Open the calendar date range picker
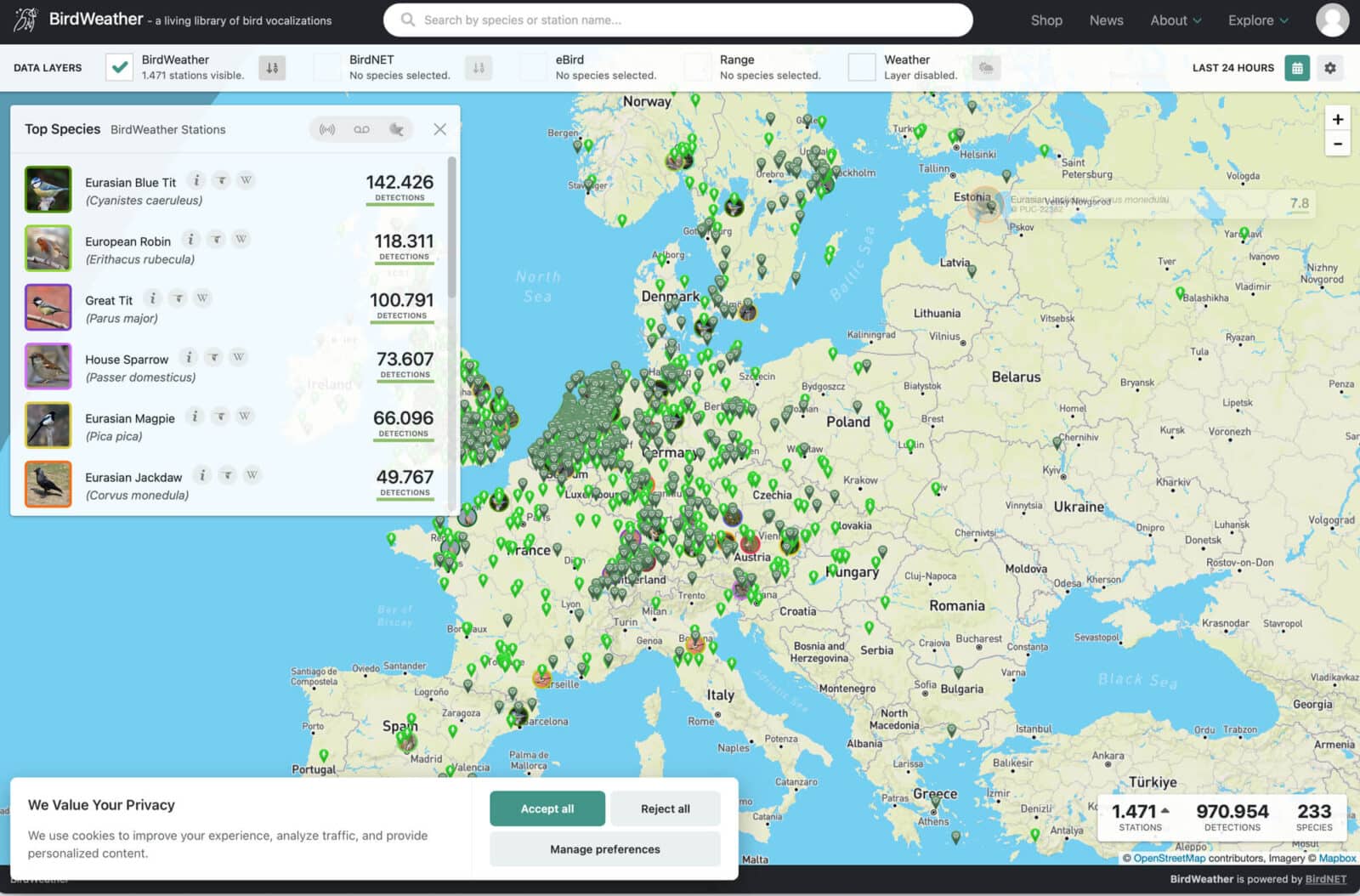 pos(1297,68)
